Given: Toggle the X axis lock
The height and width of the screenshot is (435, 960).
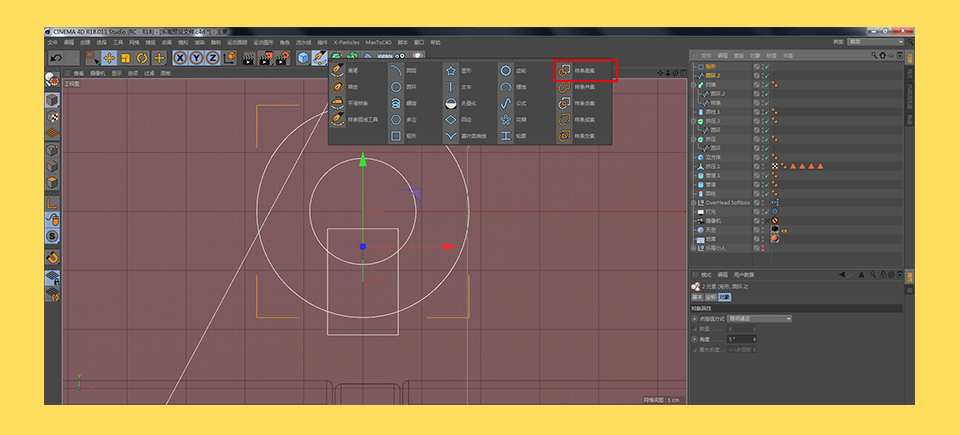Looking at the screenshot, I should [180, 58].
